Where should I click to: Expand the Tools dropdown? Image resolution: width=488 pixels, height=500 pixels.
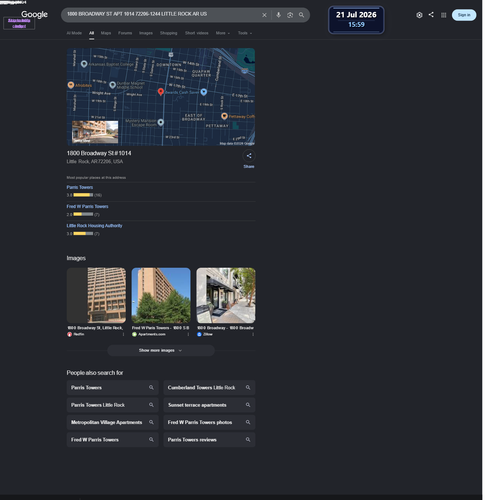245,33
